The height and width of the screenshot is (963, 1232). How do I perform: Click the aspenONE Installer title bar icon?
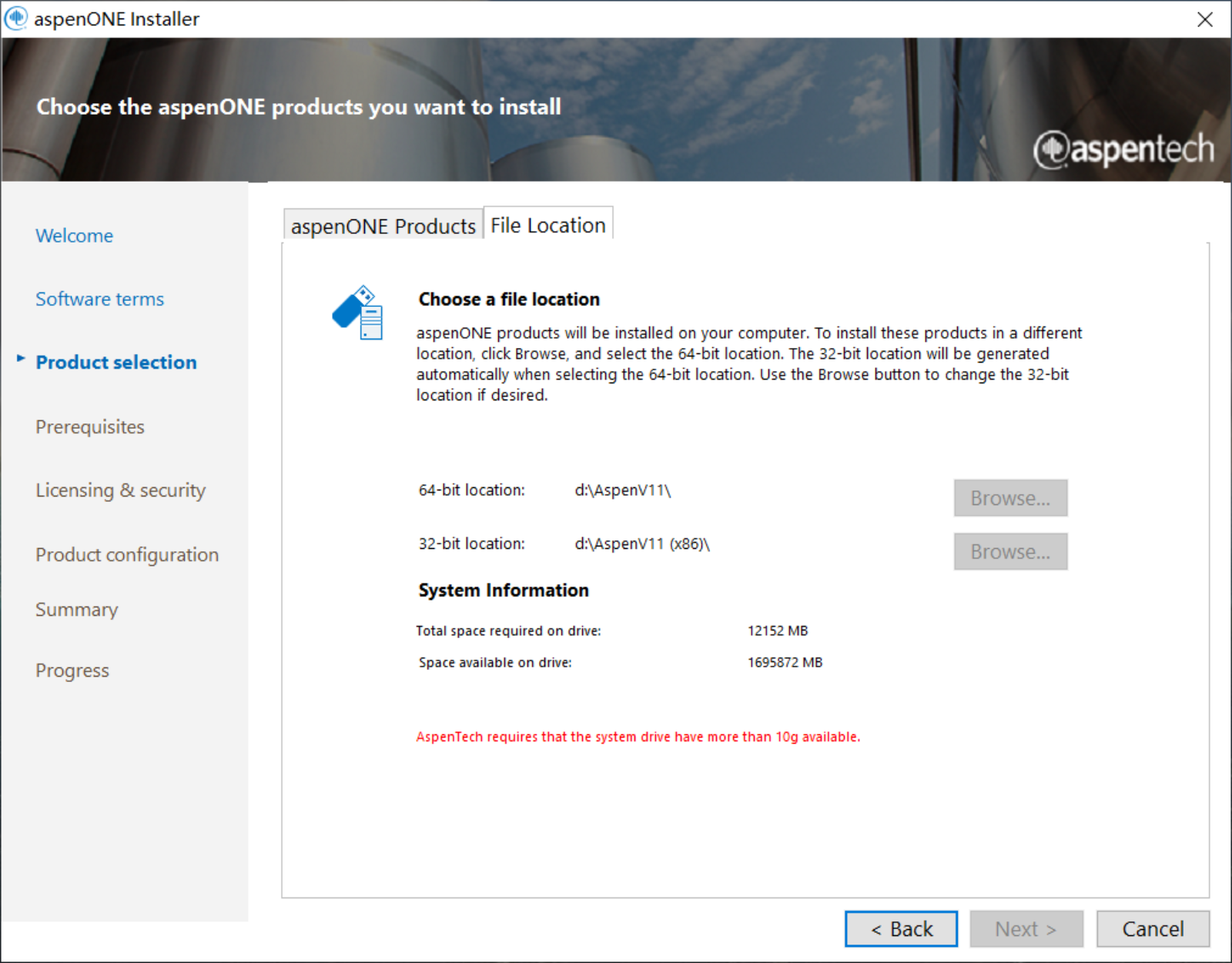(16, 18)
